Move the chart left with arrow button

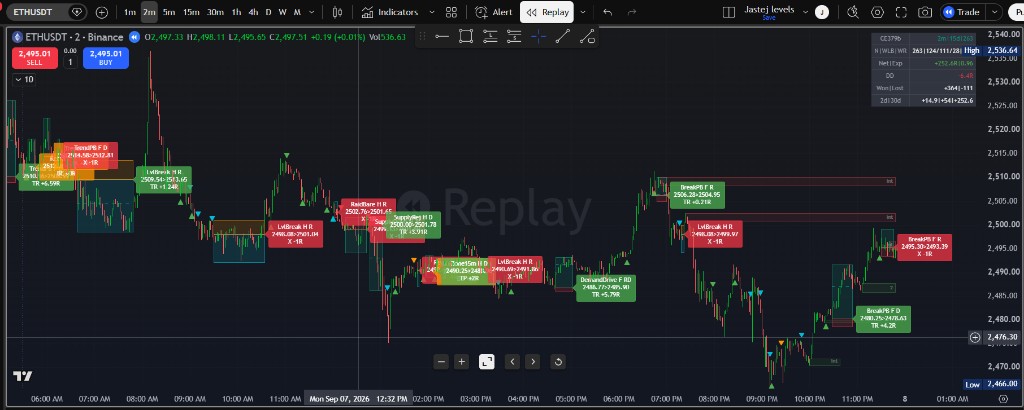[513, 362]
